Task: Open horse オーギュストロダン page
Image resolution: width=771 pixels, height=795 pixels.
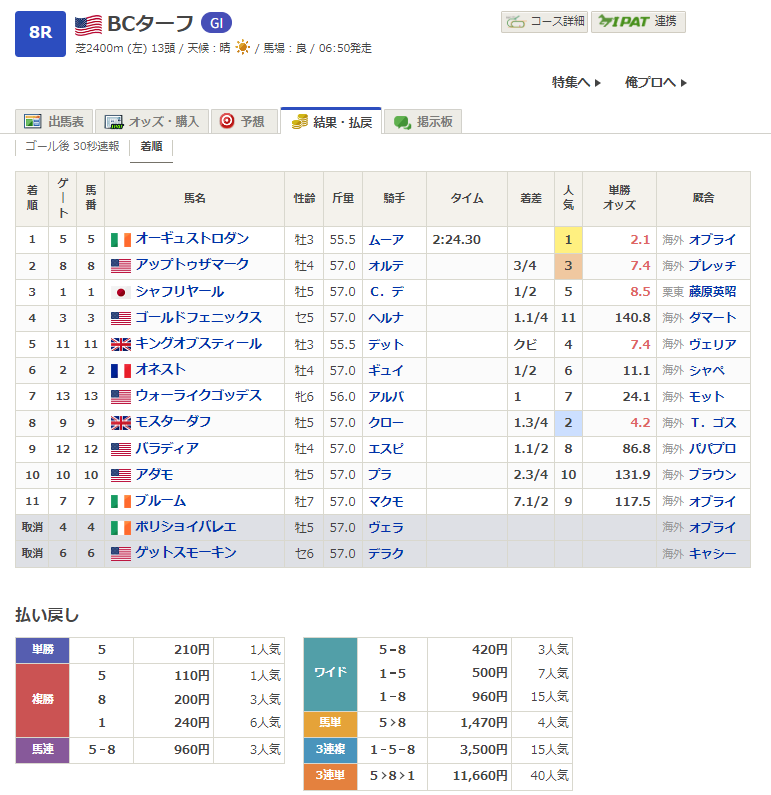Action: pos(192,239)
